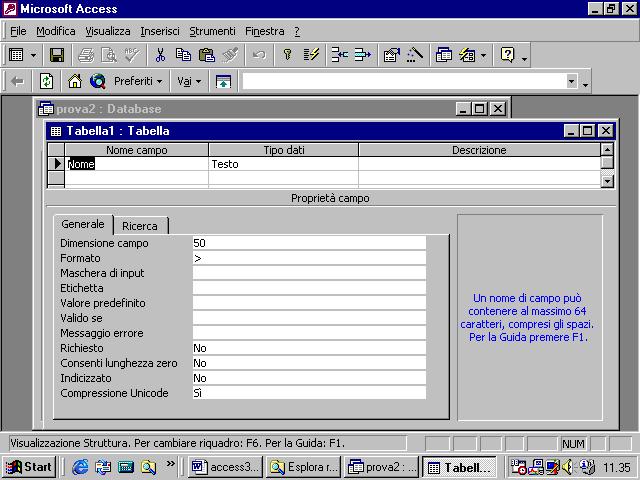The width and height of the screenshot is (640, 480).
Task: Open the ? help menu
Action: [x=297, y=31]
